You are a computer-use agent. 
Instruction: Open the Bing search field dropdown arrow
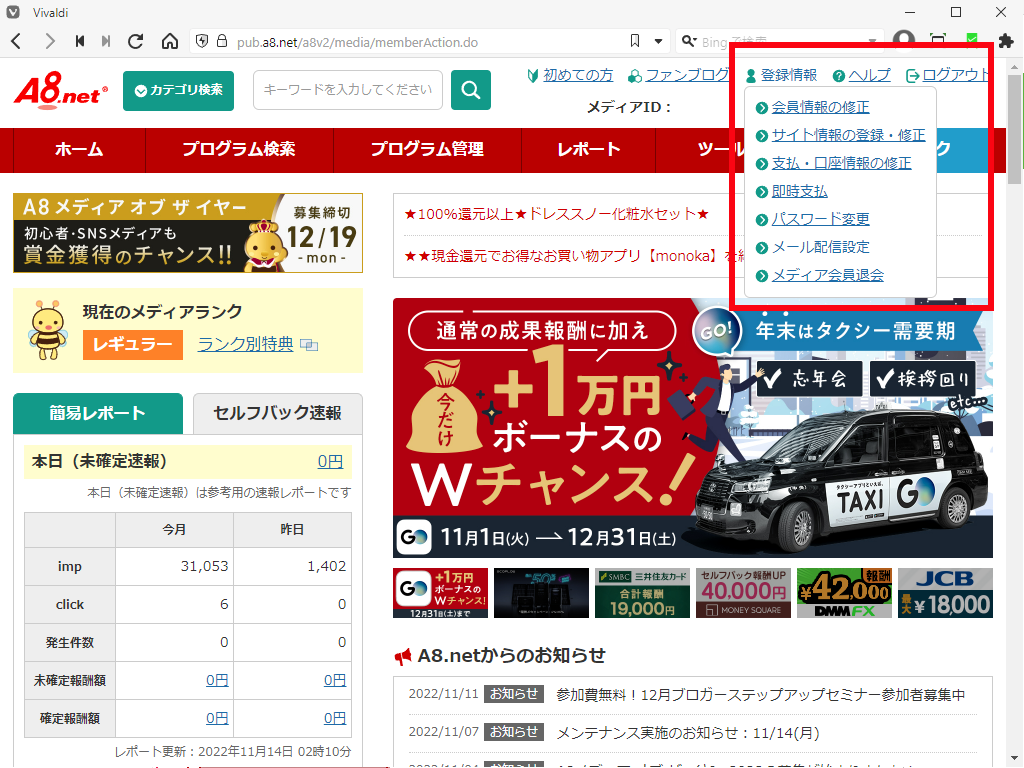click(872, 41)
